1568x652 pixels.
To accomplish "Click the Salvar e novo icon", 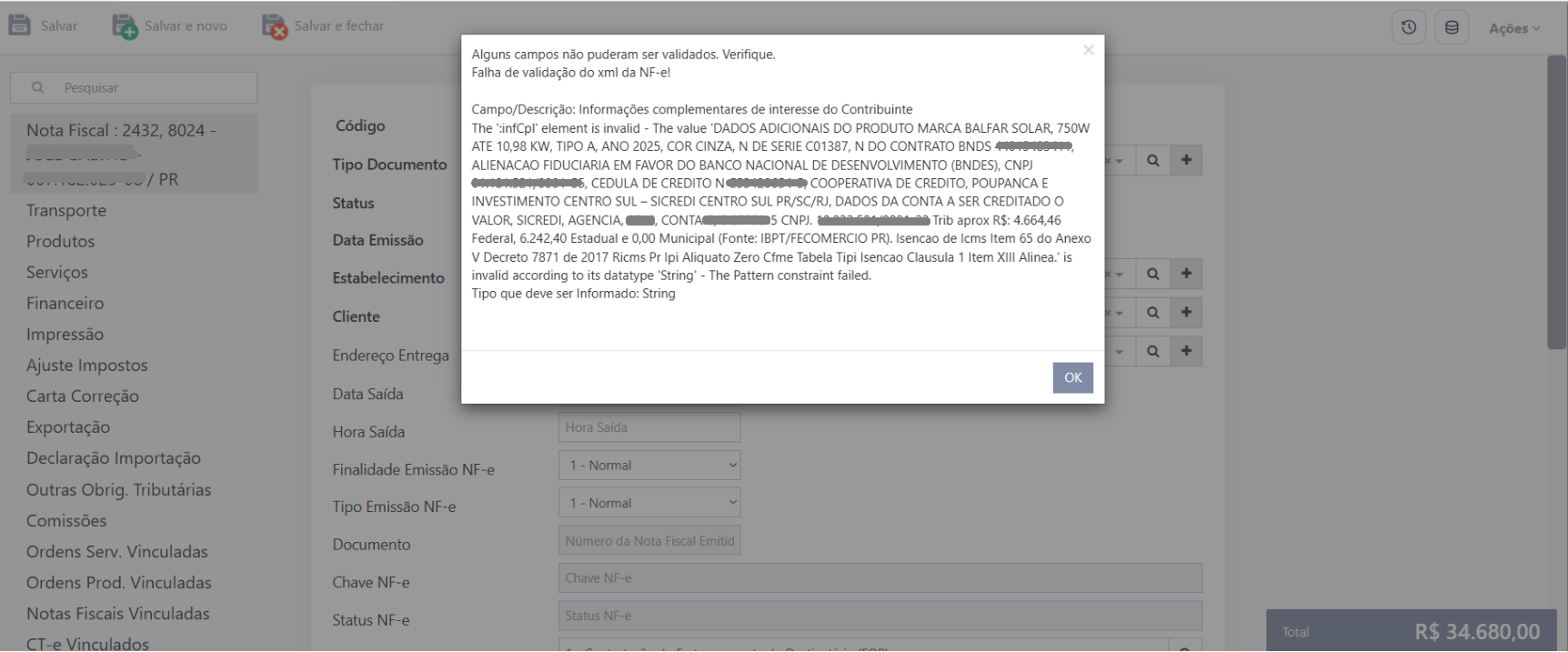I will (125, 26).
